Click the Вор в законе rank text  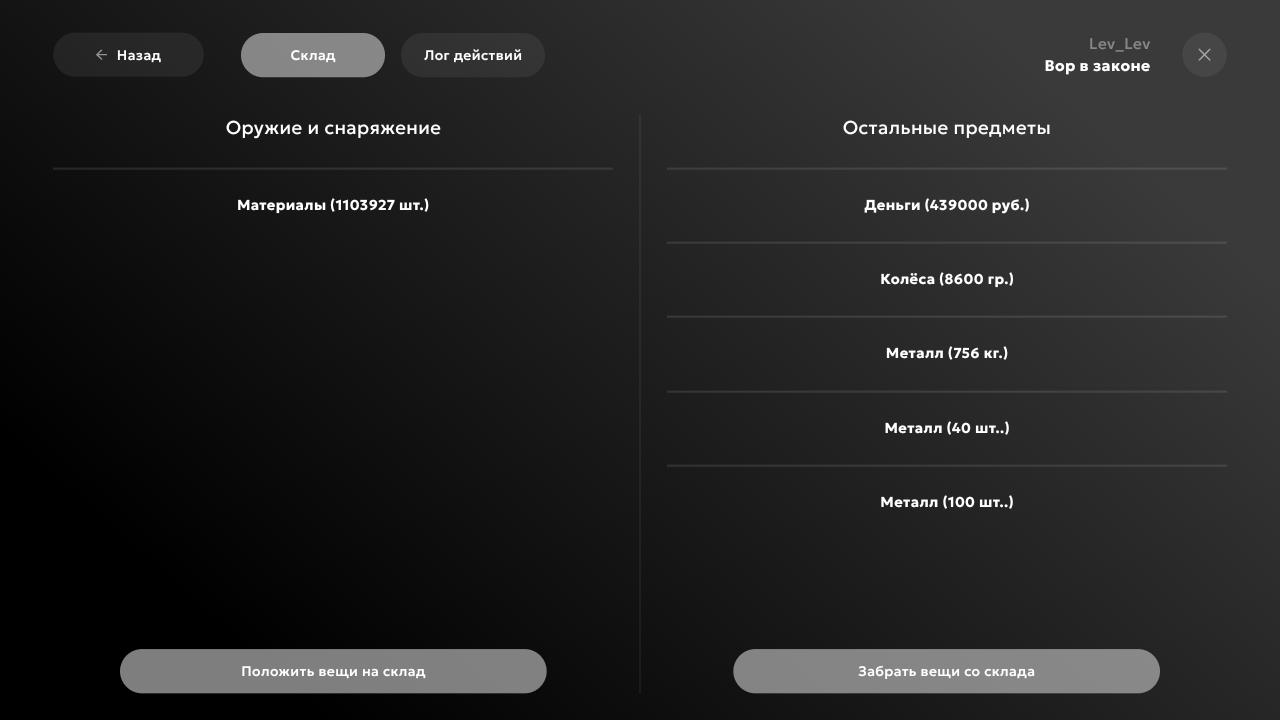[x=1097, y=66]
